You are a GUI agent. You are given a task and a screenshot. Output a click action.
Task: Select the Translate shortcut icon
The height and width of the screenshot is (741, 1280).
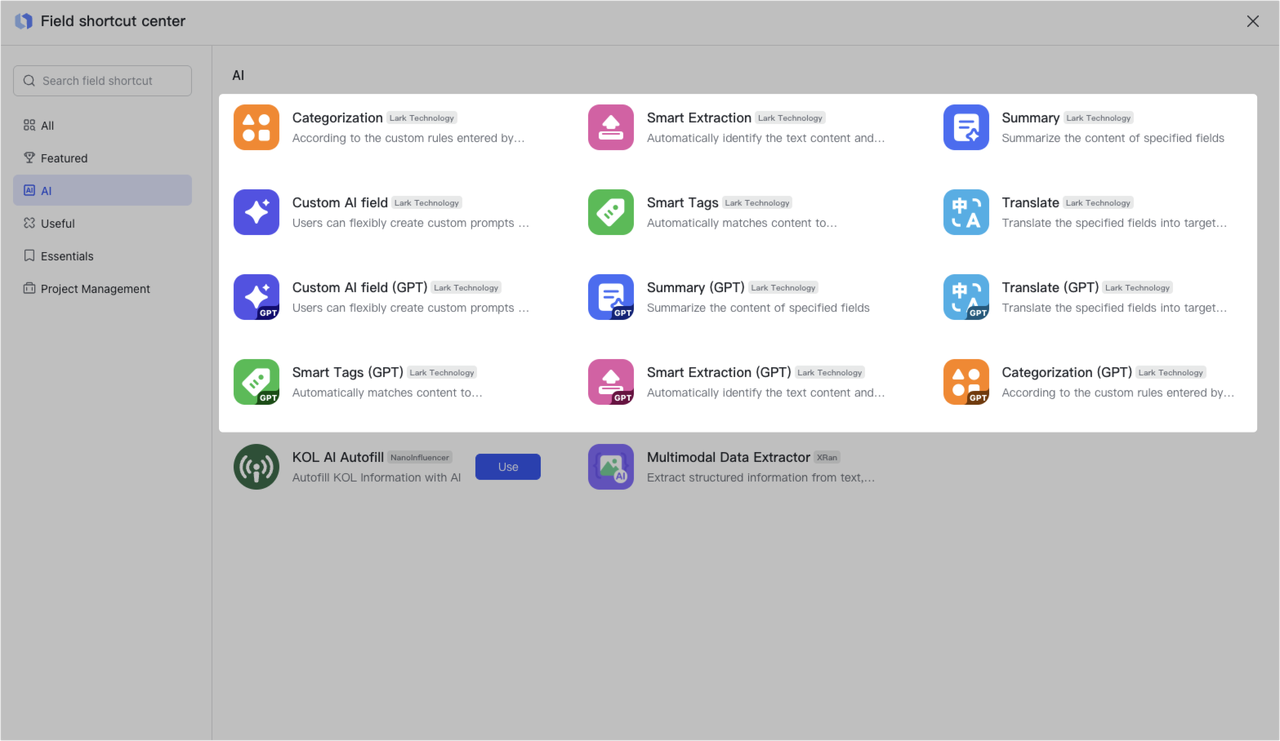(966, 212)
